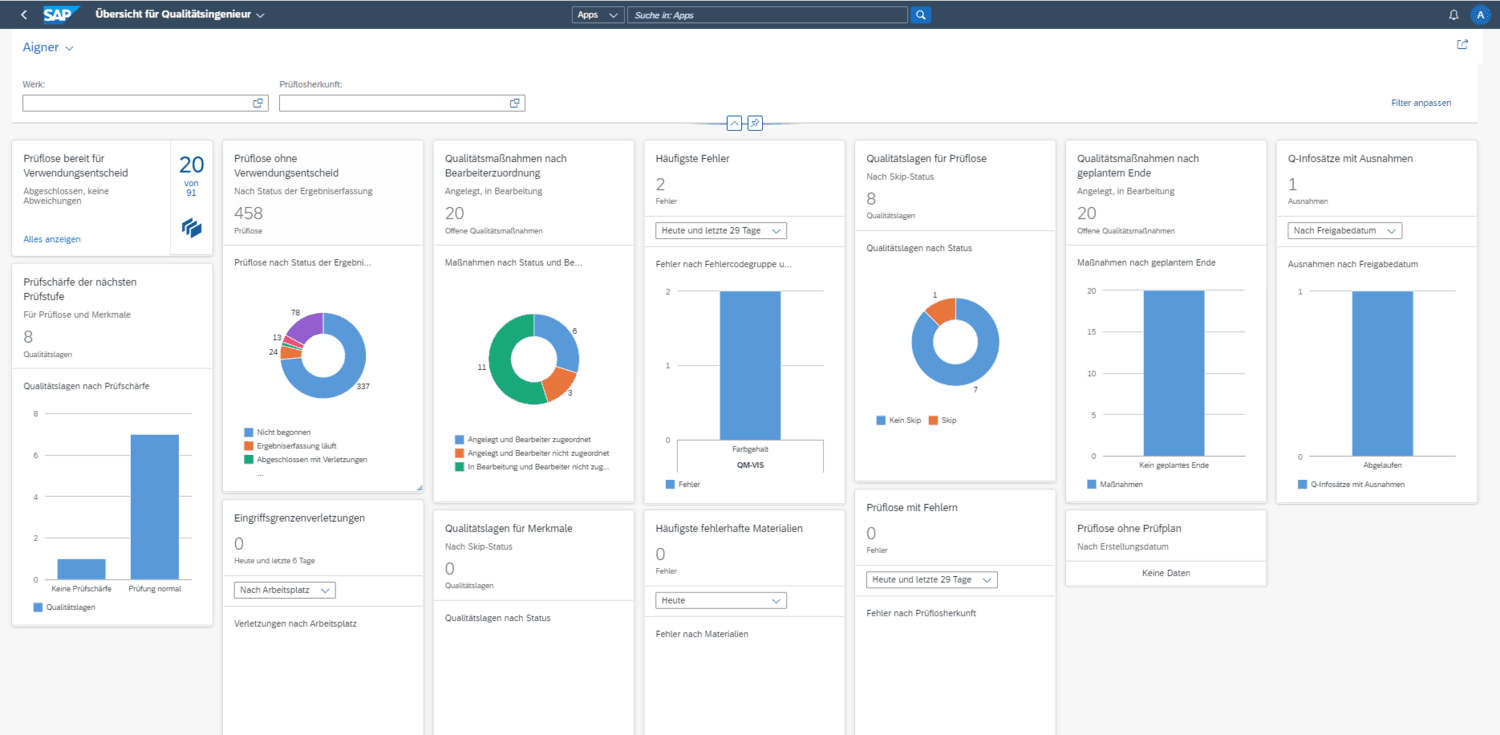
Task: Open Übersicht für Qualitätsingenieur title menu
Action: tap(180, 15)
